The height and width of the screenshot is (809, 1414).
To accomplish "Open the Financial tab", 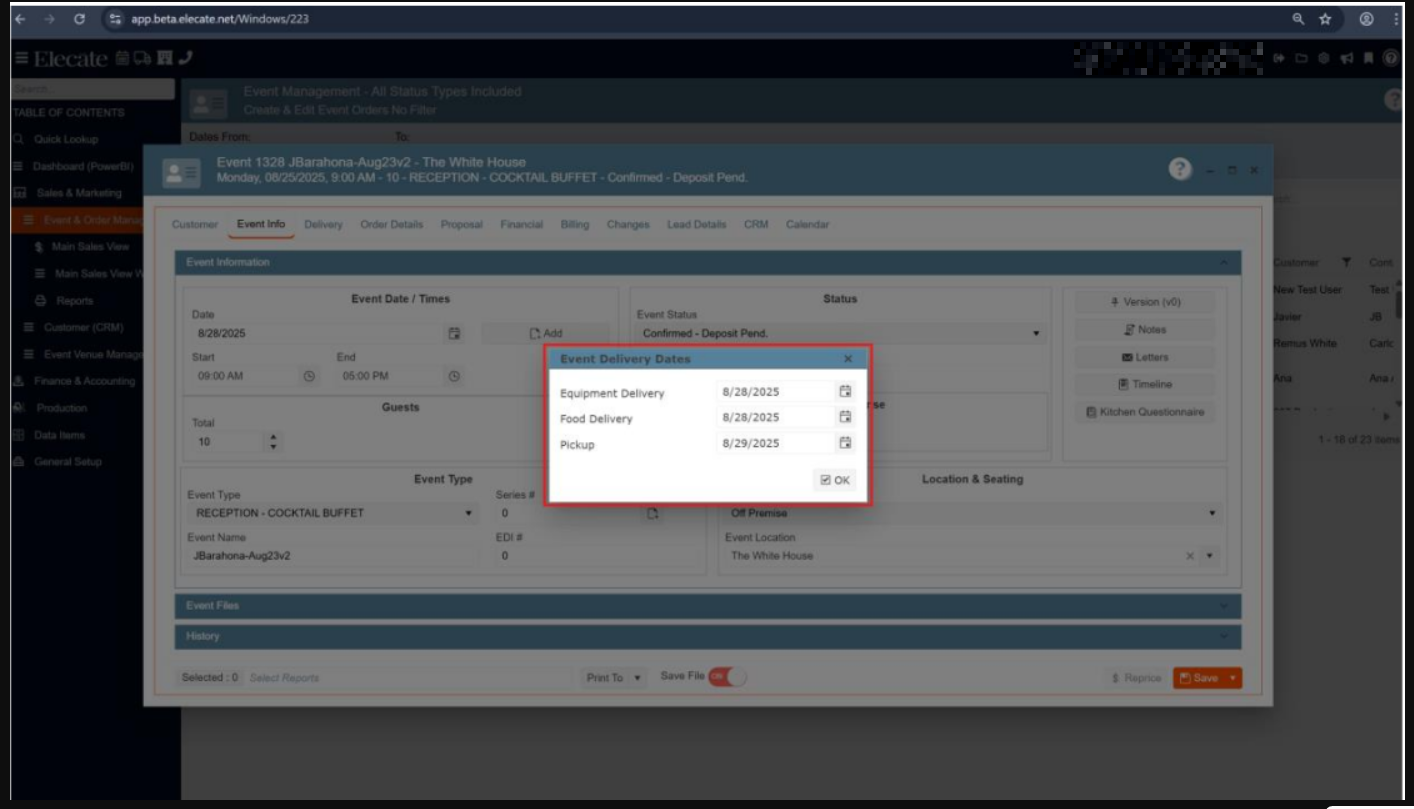I will pos(521,225).
